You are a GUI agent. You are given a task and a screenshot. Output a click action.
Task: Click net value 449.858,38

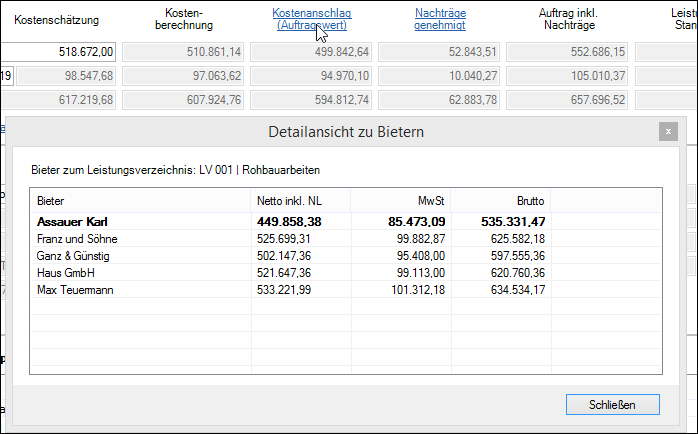[x=289, y=222]
